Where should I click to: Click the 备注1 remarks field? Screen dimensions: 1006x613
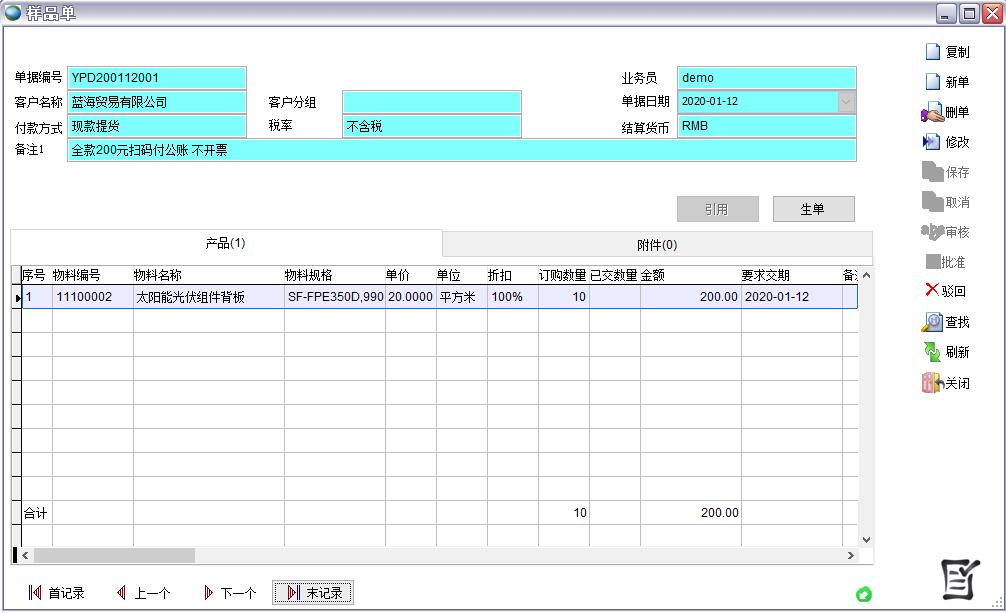pos(460,150)
